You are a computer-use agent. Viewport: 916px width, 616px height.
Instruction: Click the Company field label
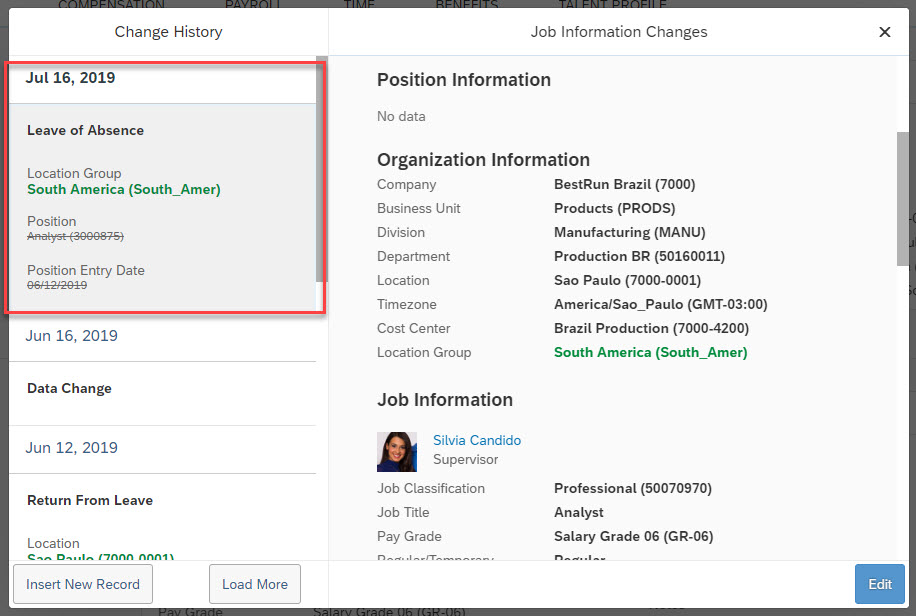pyautogui.click(x=407, y=185)
